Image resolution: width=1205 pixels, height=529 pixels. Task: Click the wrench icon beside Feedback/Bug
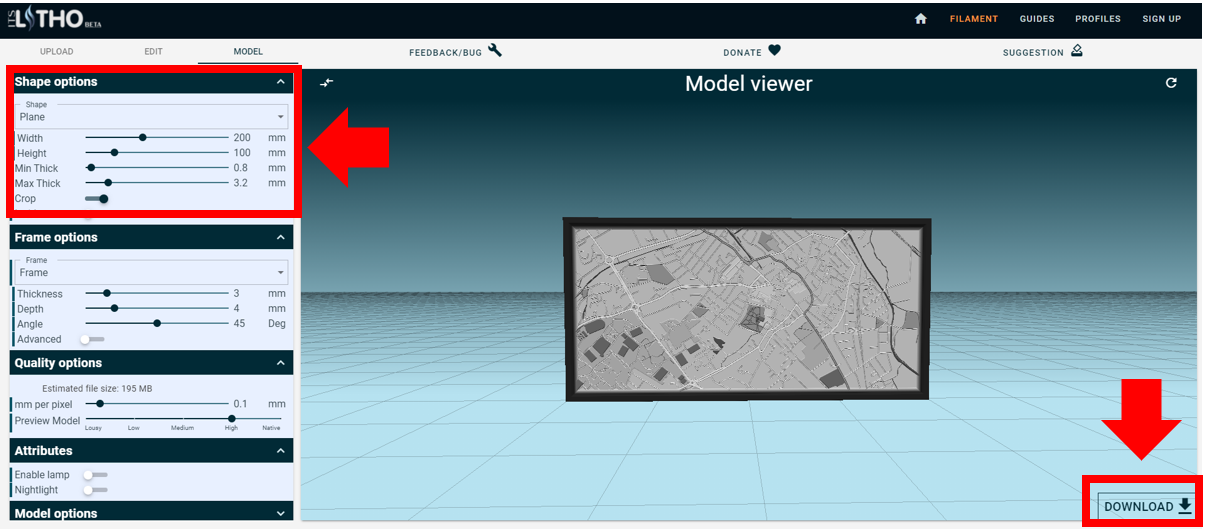coord(495,51)
